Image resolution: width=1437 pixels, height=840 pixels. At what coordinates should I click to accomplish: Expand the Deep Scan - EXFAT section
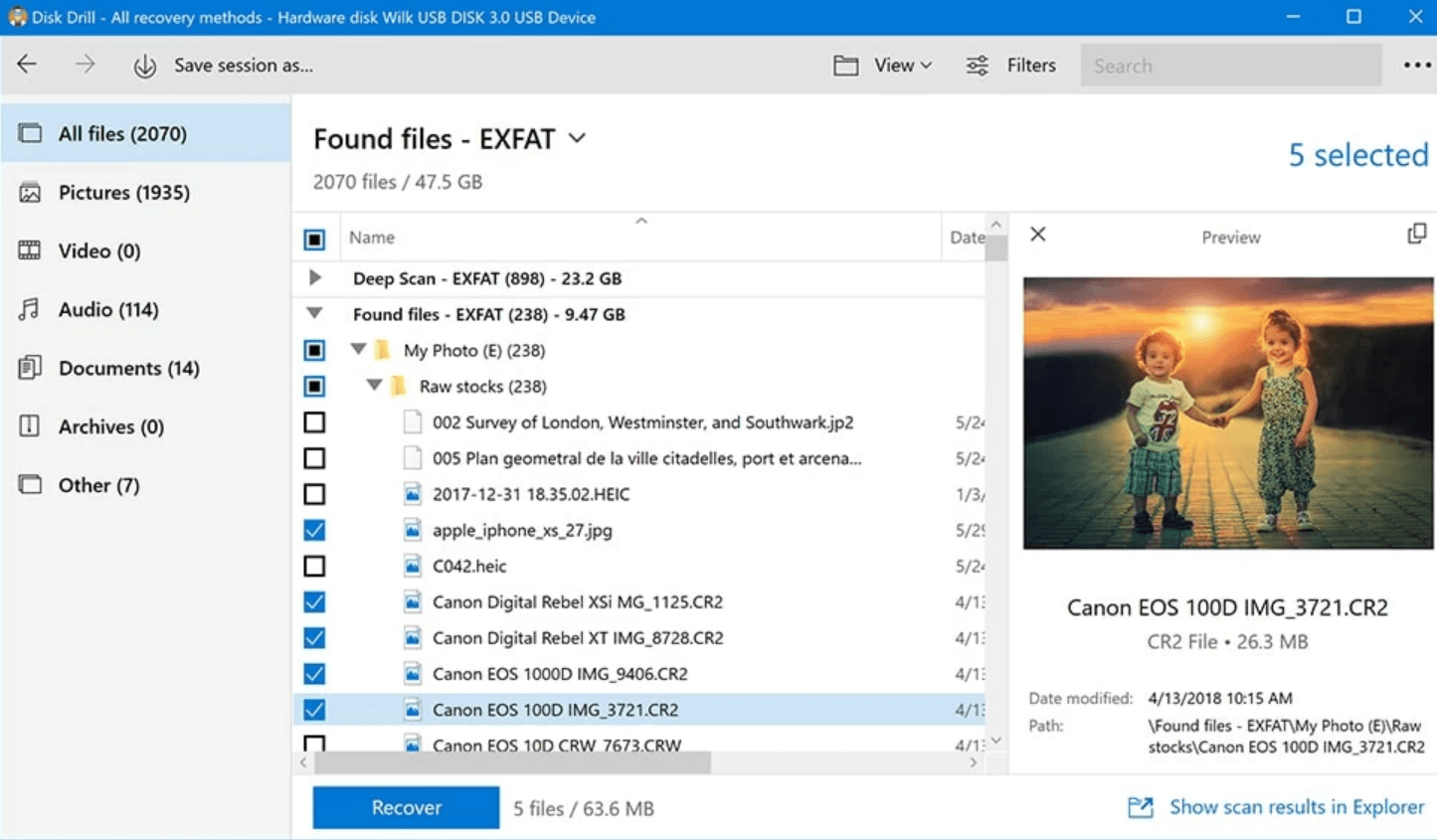(x=314, y=278)
